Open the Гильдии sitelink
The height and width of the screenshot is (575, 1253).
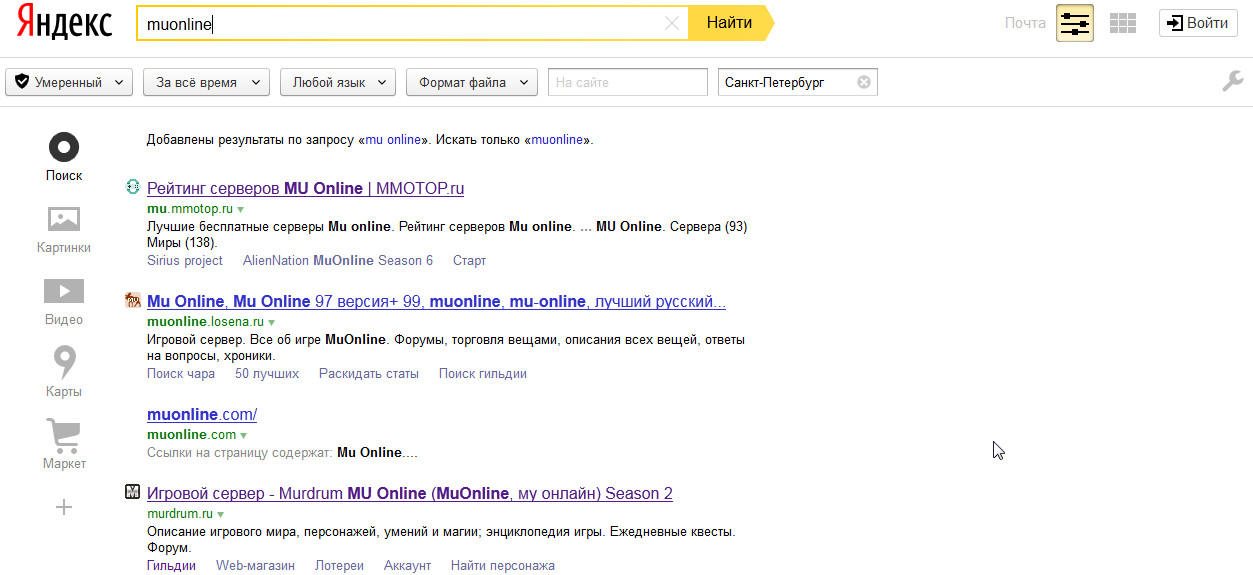(x=171, y=565)
